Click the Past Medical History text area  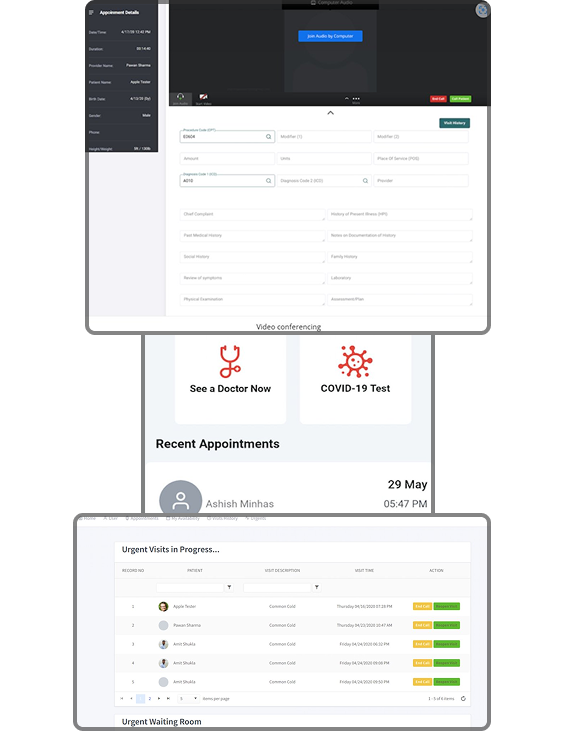(252, 236)
